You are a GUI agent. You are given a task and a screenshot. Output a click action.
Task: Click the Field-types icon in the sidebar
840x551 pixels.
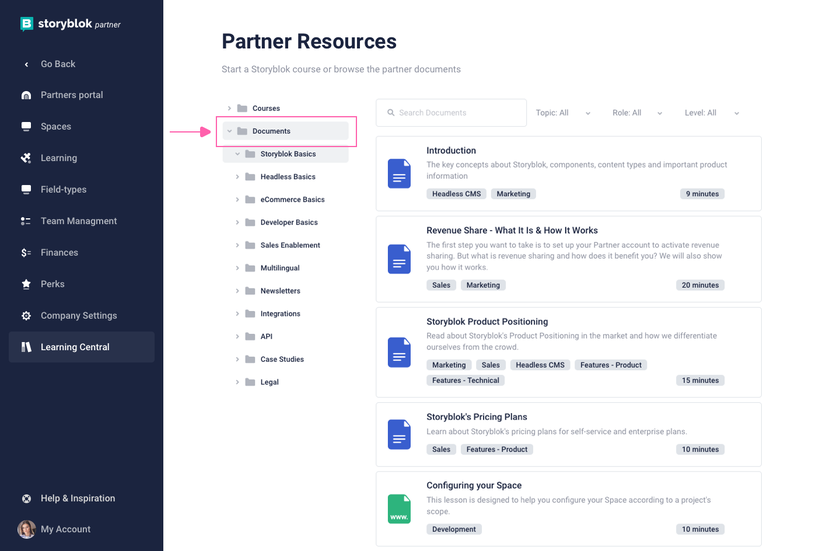[x=26, y=189]
